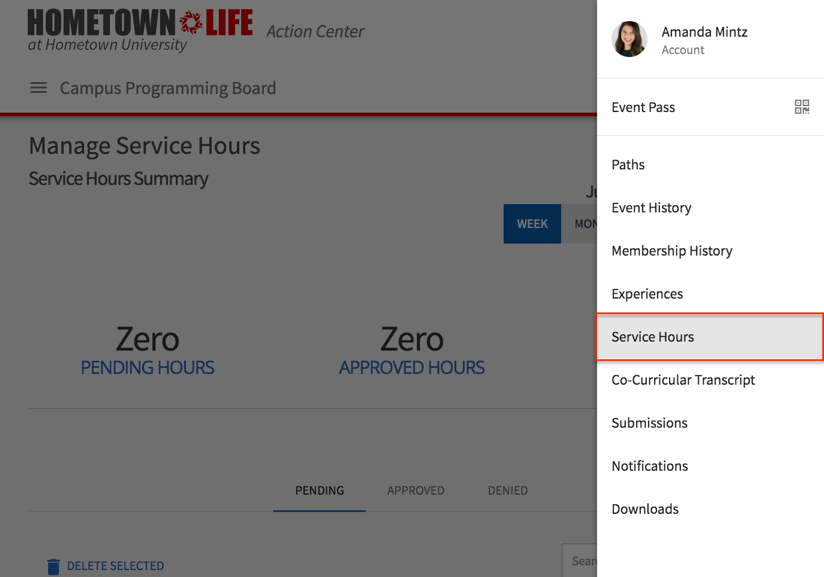Open Paths from the account menu
Image resolution: width=824 pixels, height=577 pixels.
628,165
